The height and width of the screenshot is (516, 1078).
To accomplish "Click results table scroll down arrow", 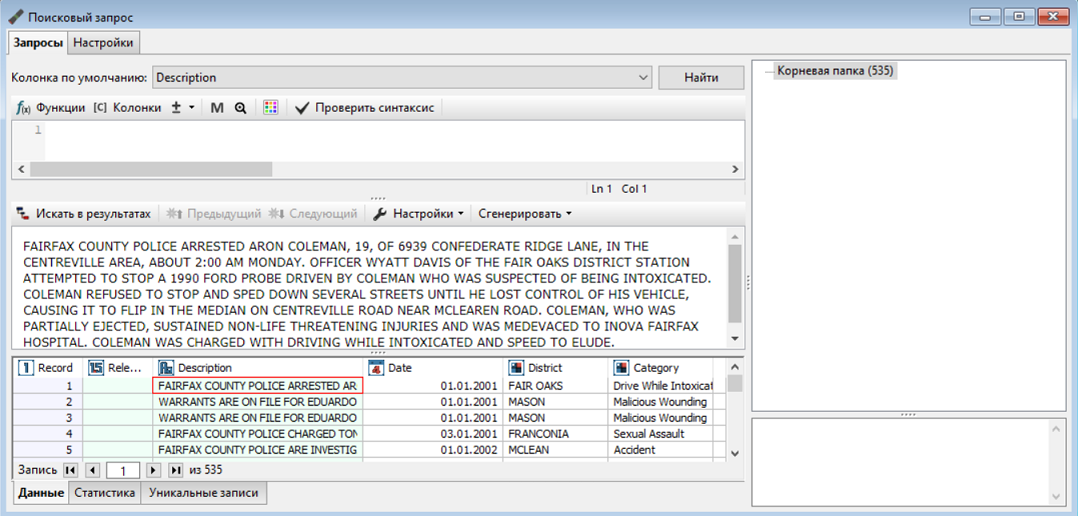I will tap(734, 453).
